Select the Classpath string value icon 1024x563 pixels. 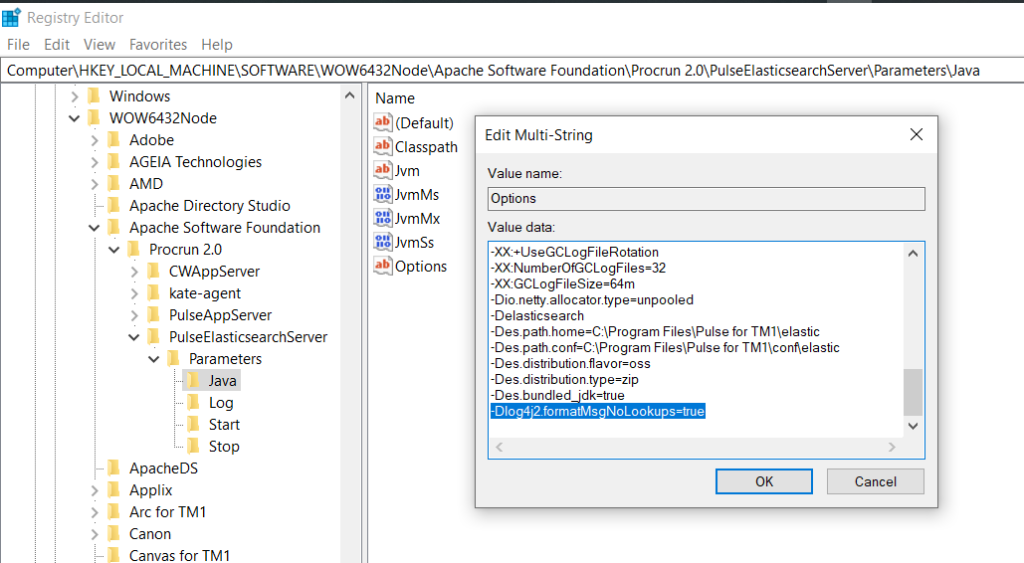click(x=383, y=146)
